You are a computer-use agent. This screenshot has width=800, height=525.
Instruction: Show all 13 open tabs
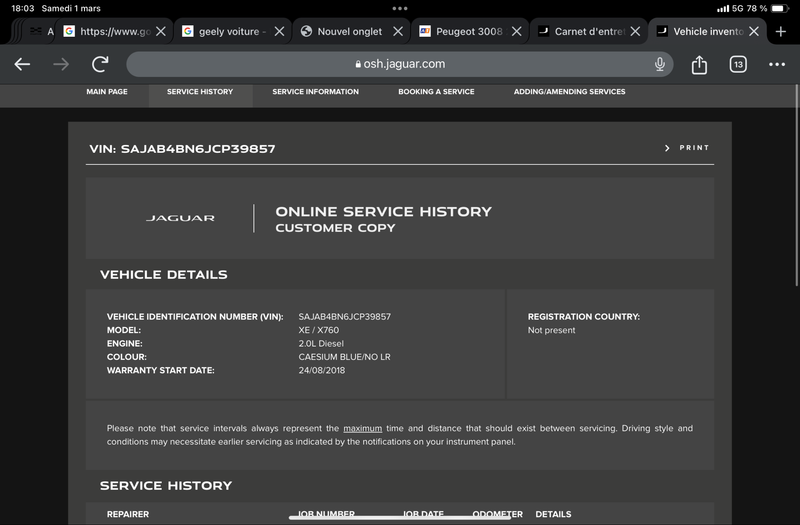pos(738,64)
